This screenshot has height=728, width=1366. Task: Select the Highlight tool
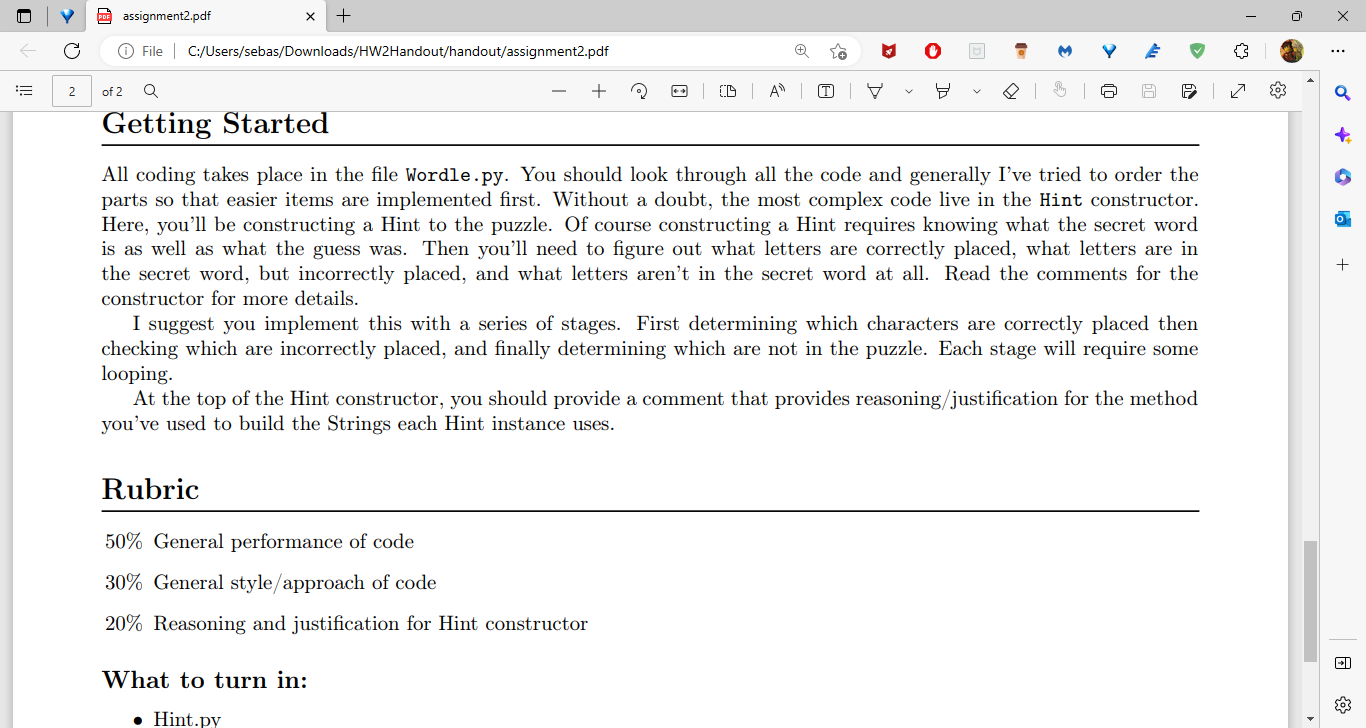[941, 90]
